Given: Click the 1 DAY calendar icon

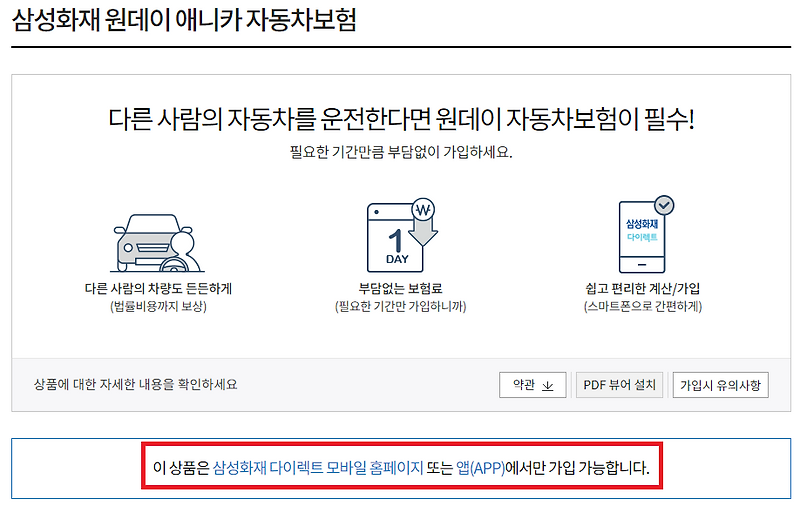Looking at the screenshot, I should click(402, 236).
